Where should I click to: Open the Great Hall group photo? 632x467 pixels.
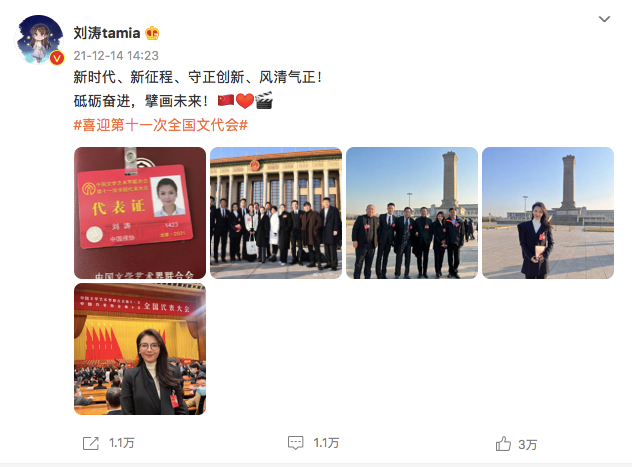point(276,213)
